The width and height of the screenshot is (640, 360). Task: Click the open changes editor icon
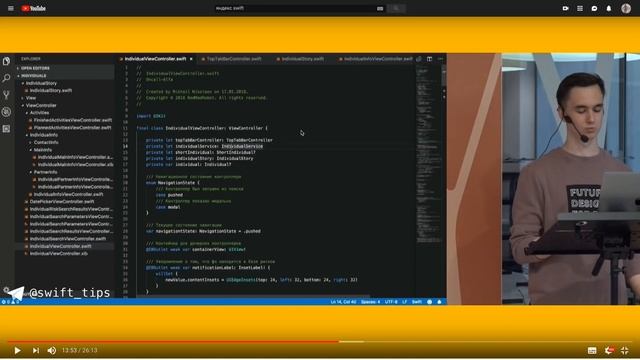pos(419,59)
